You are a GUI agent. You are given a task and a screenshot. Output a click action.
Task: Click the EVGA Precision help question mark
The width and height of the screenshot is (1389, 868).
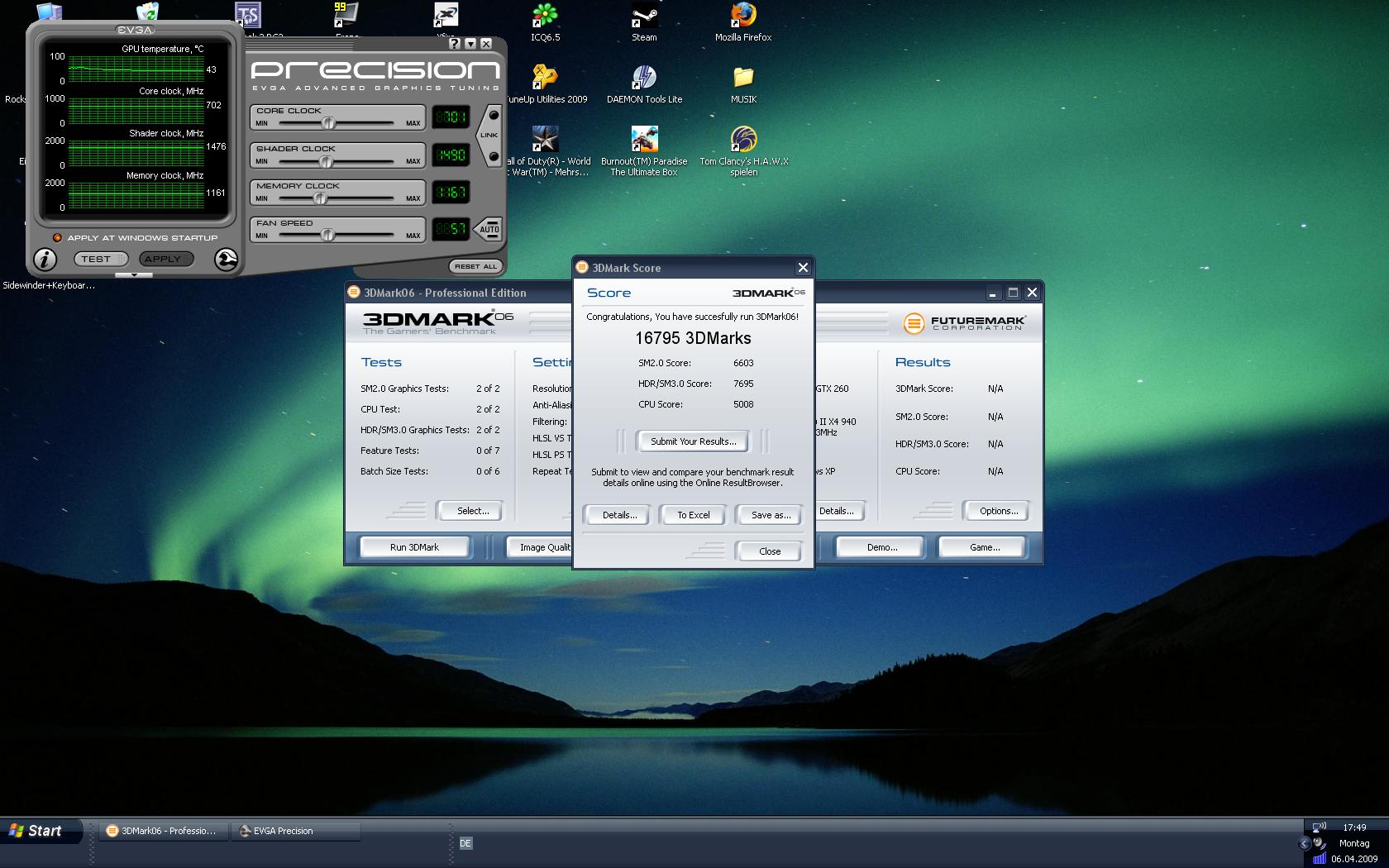[455, 44]
